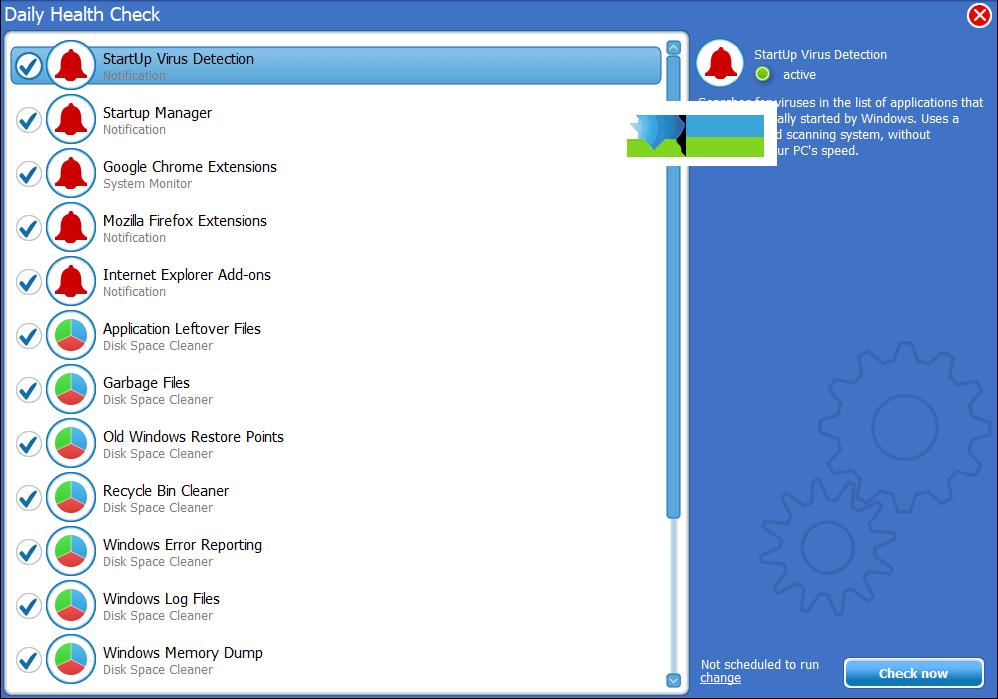Select the Old Windows Restore Points label
The image size is (998, 699).
click(x=193, y=438)
